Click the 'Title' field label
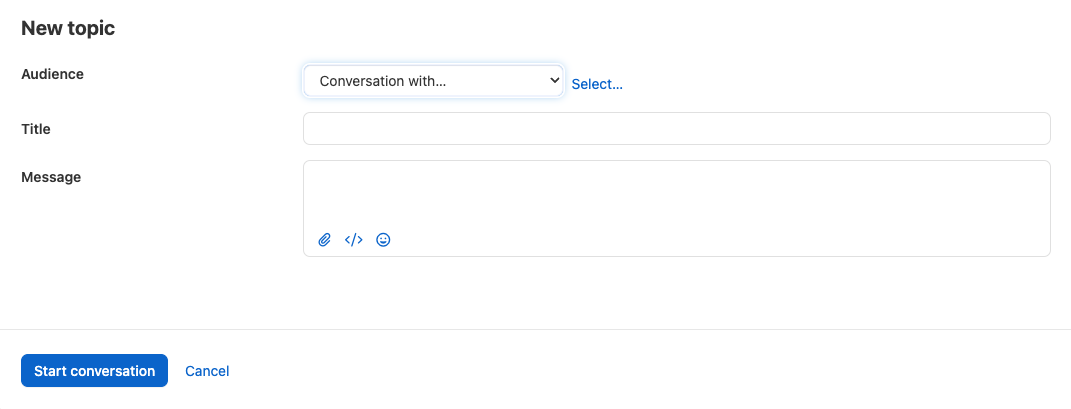1071x409 pixels. coord(36,128)
